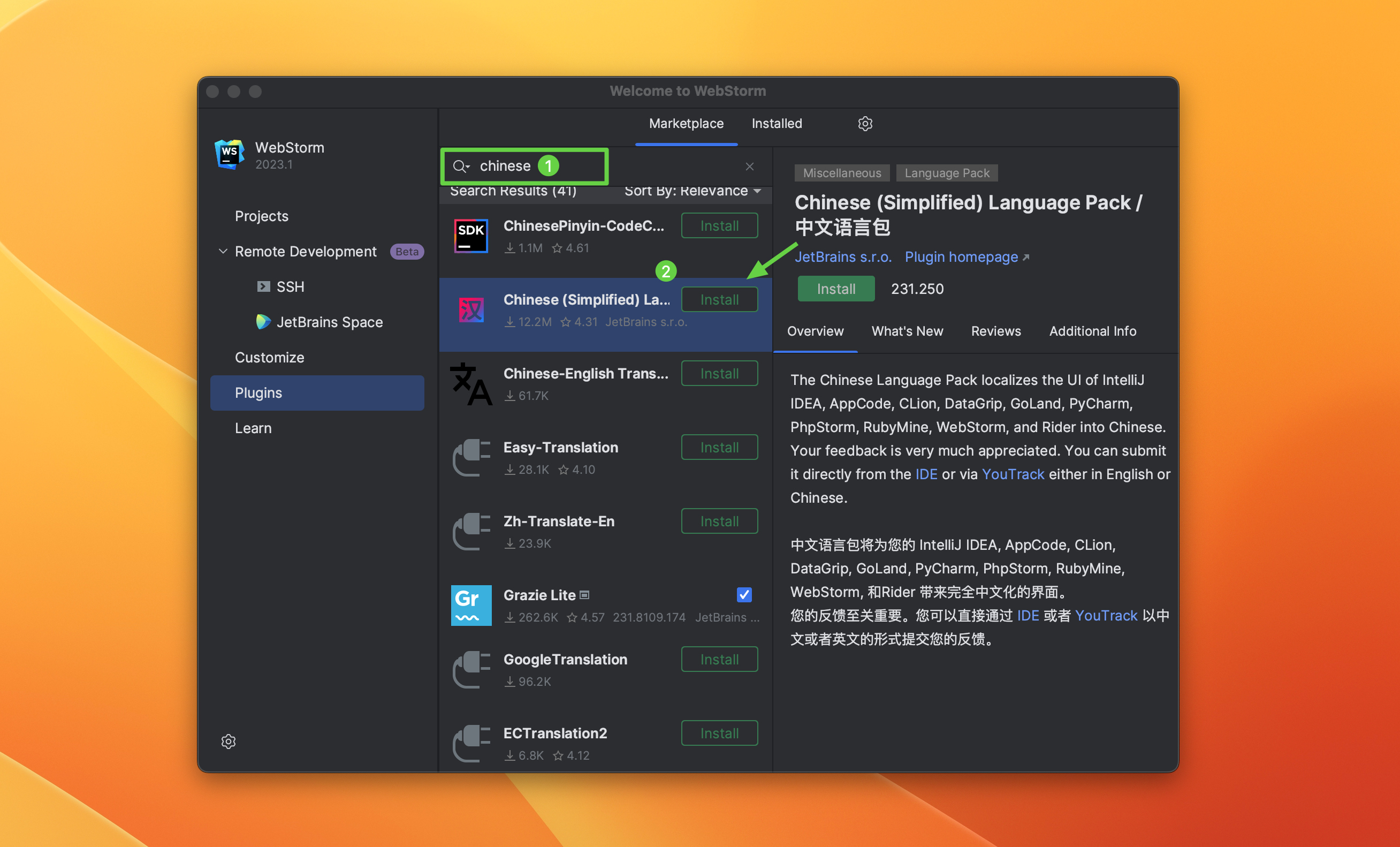
Task: Open search options dropdown arrow
Action: click(x=468, y=167)
